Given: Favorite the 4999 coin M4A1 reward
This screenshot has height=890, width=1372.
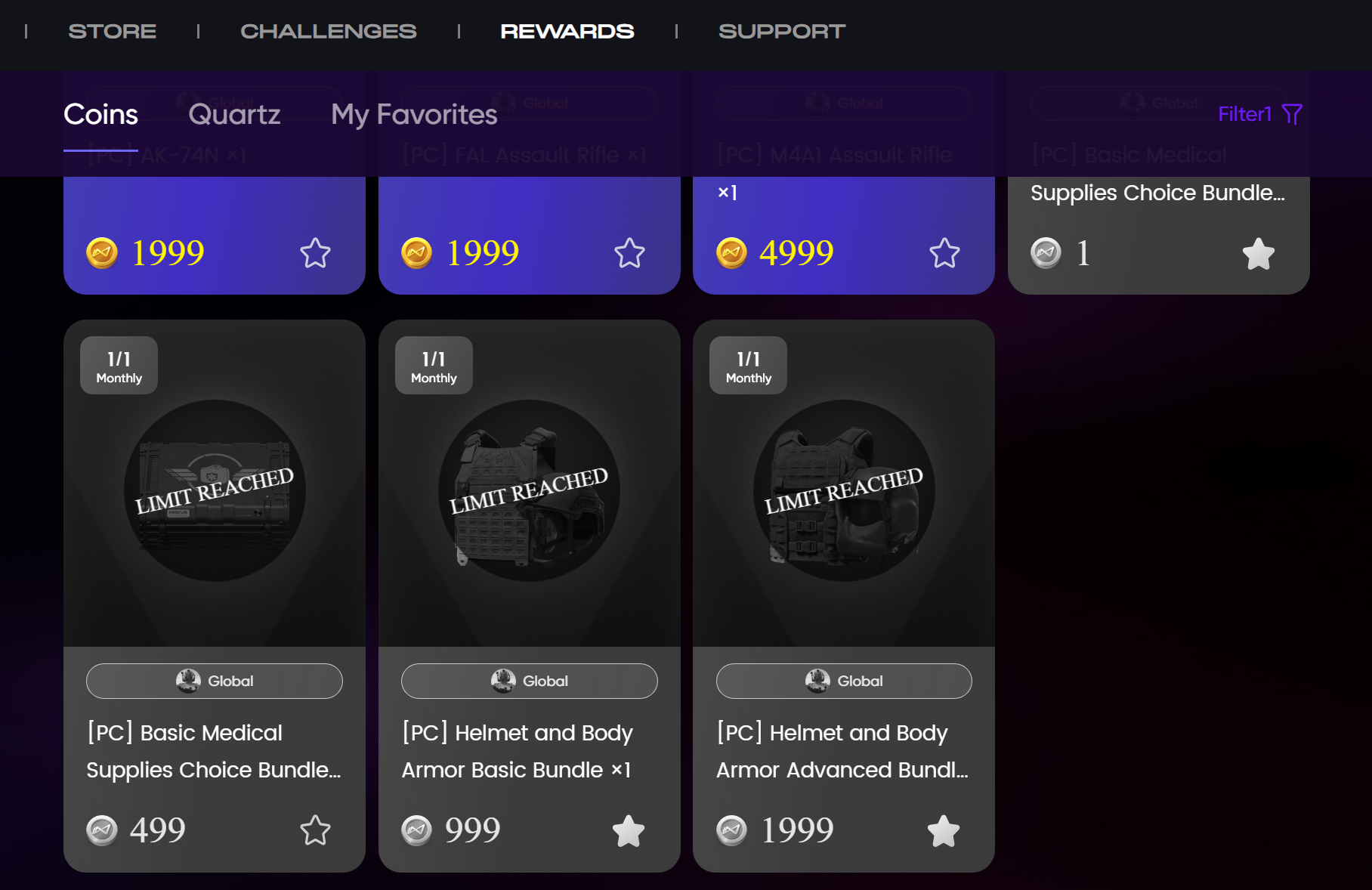Looking at the screenshot, I should pos(944,253).
